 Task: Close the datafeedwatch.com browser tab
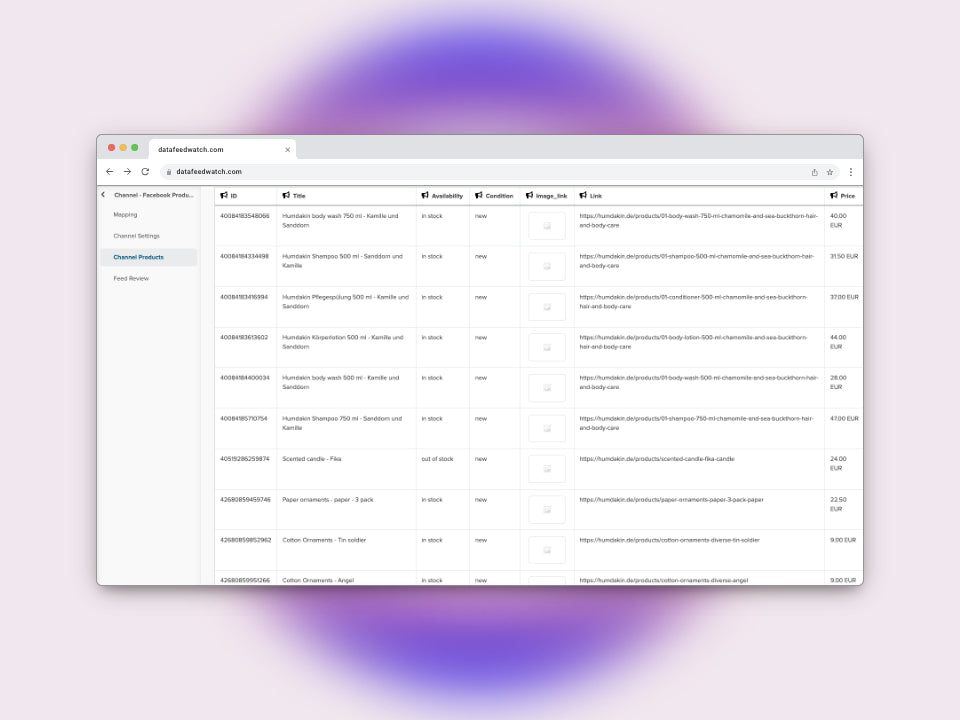click(288, 149)
